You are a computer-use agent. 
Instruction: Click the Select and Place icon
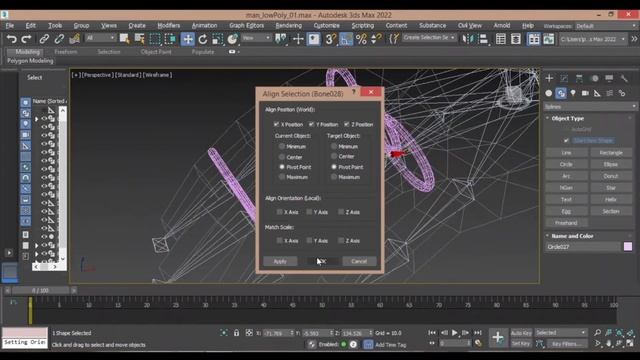(x=232, y=39)
